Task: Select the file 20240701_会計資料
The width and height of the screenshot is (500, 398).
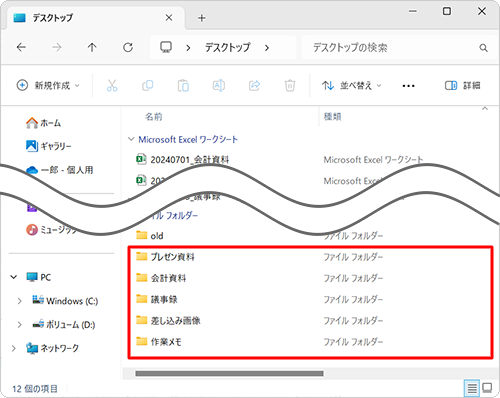Action: (x=183, y=160)
